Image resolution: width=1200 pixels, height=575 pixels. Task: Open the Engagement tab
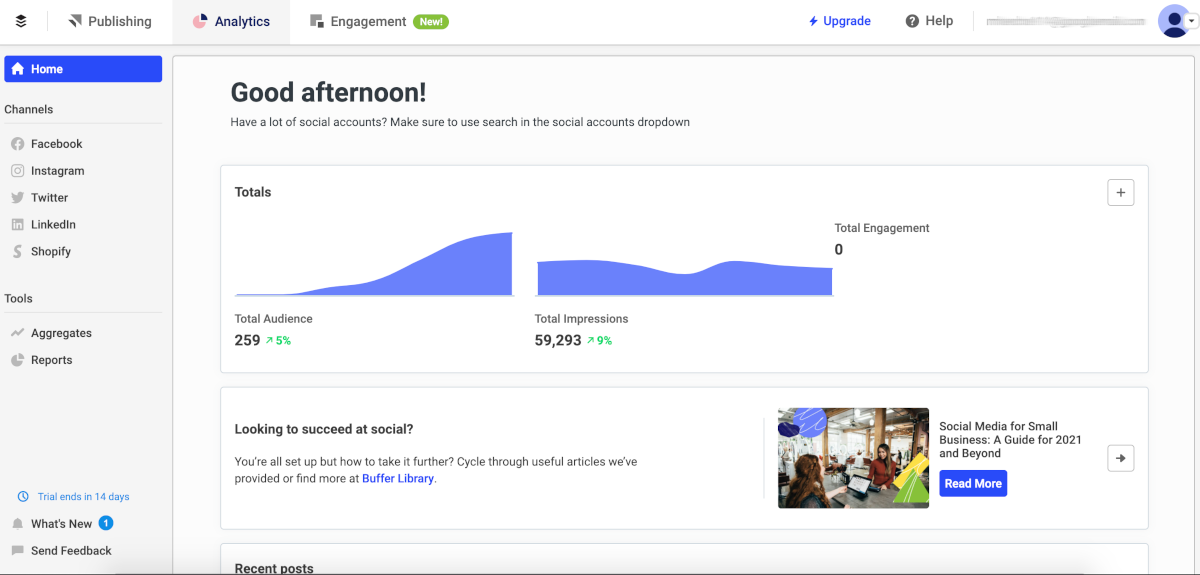379,21
